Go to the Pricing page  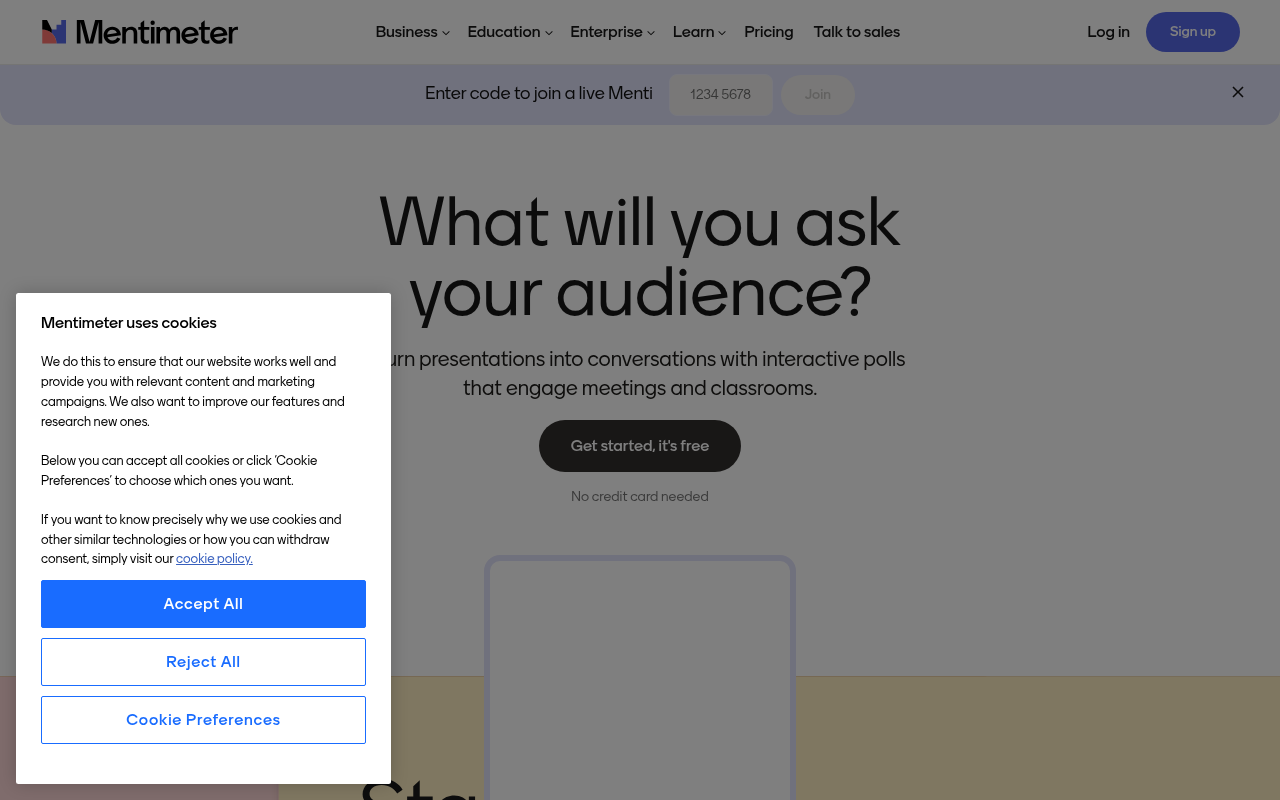tap(769, 32)
